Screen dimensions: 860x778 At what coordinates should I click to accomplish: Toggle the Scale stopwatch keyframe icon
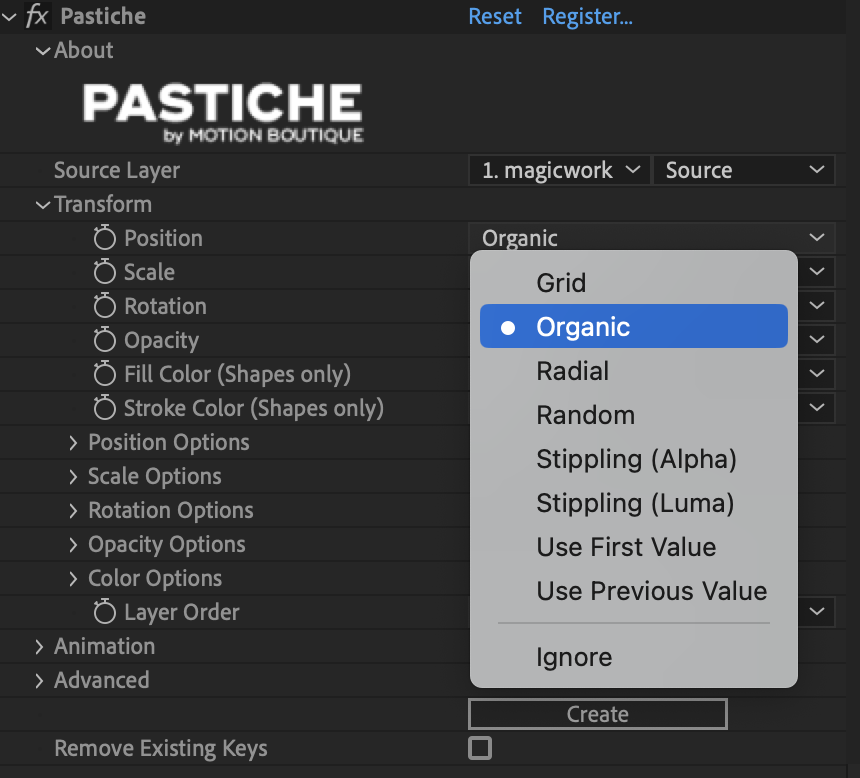click(x=105, y=272)
